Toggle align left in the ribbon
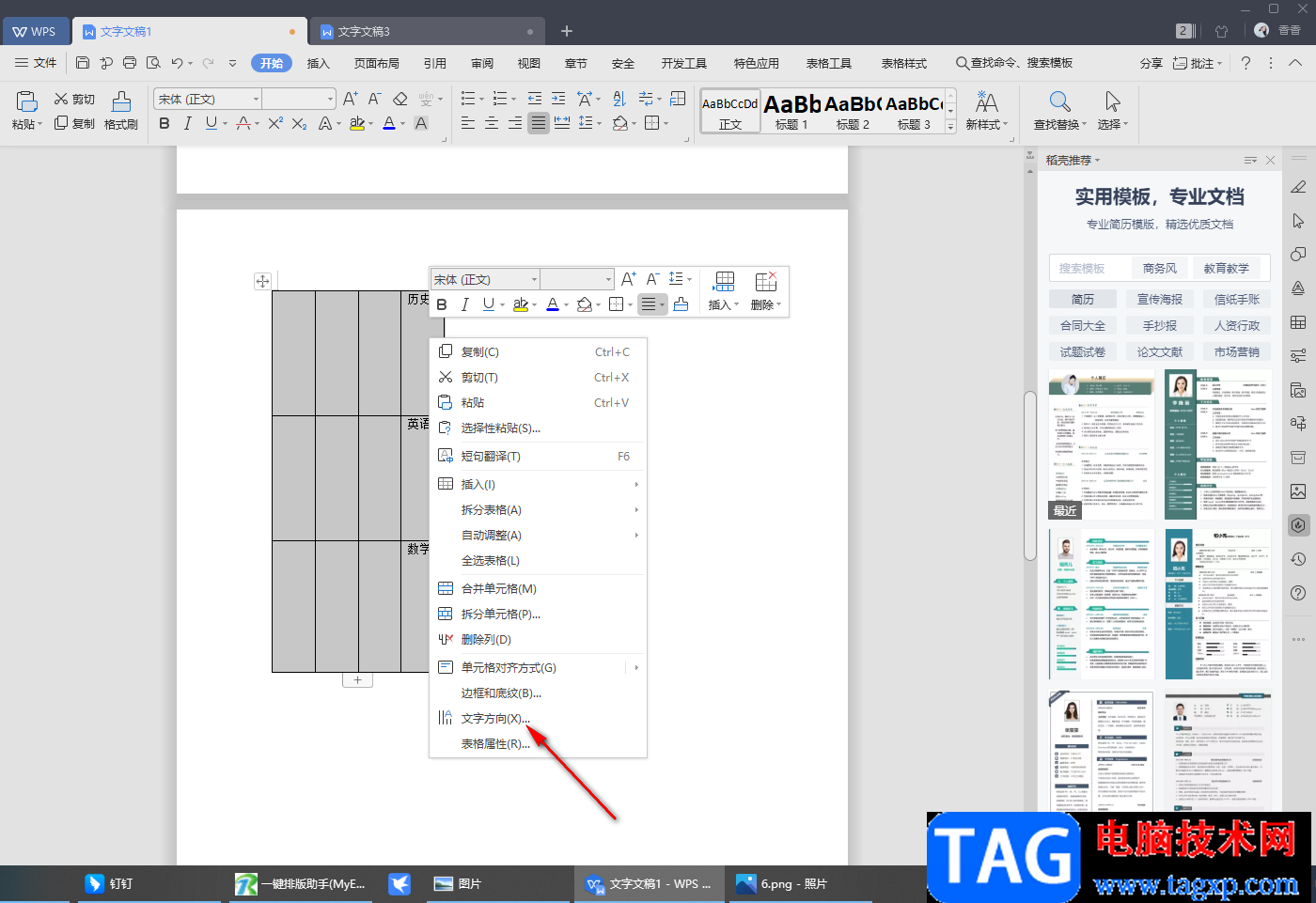The image size is (1316, 903). [468, 123]
